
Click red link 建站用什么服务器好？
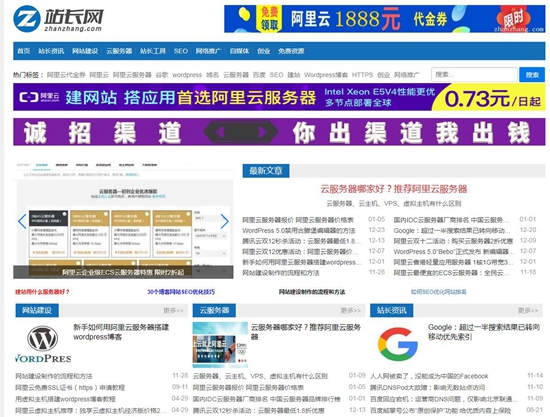point(42,292)
